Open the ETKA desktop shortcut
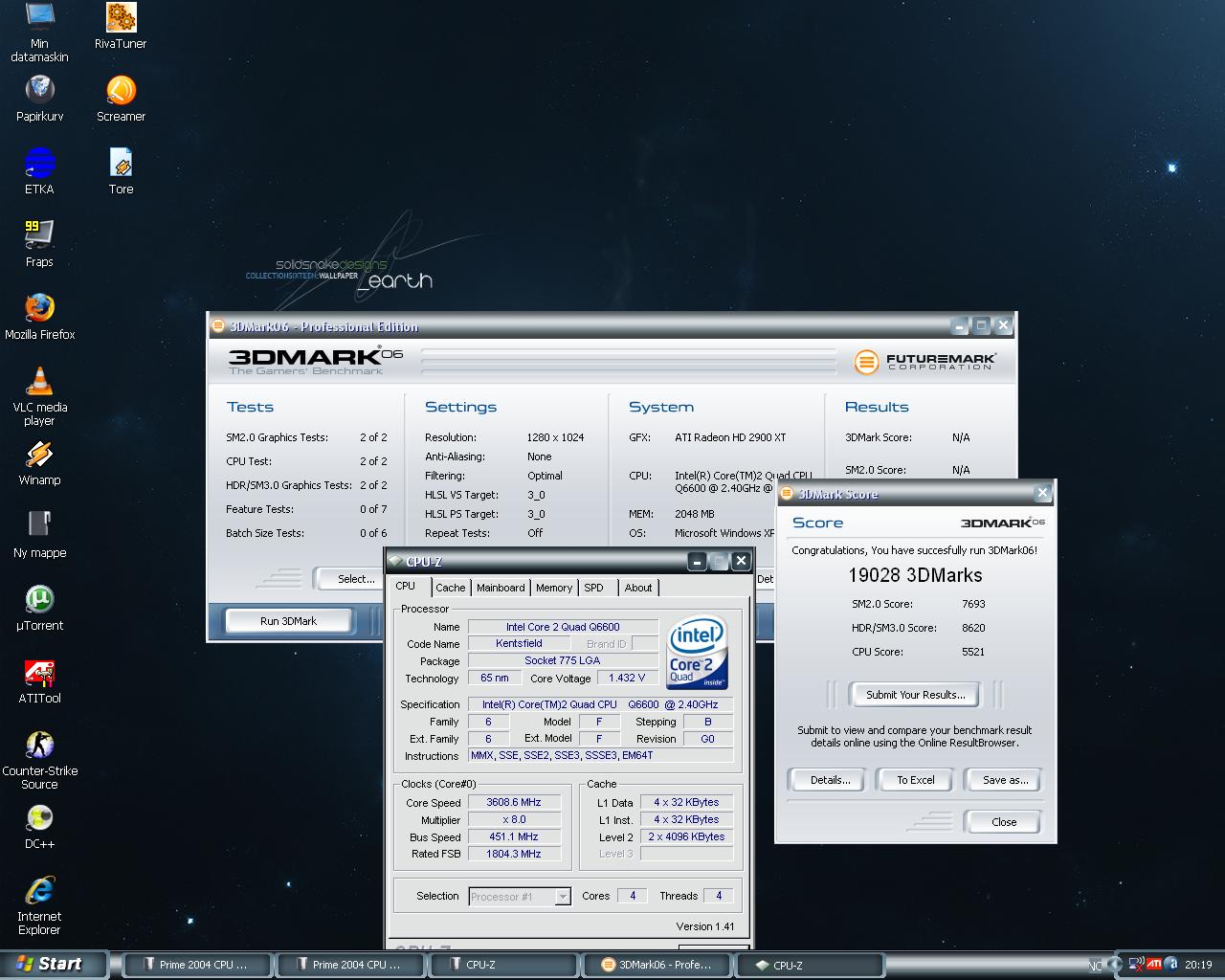Screen dimensions: 1225x980 [x=39, y=171]
